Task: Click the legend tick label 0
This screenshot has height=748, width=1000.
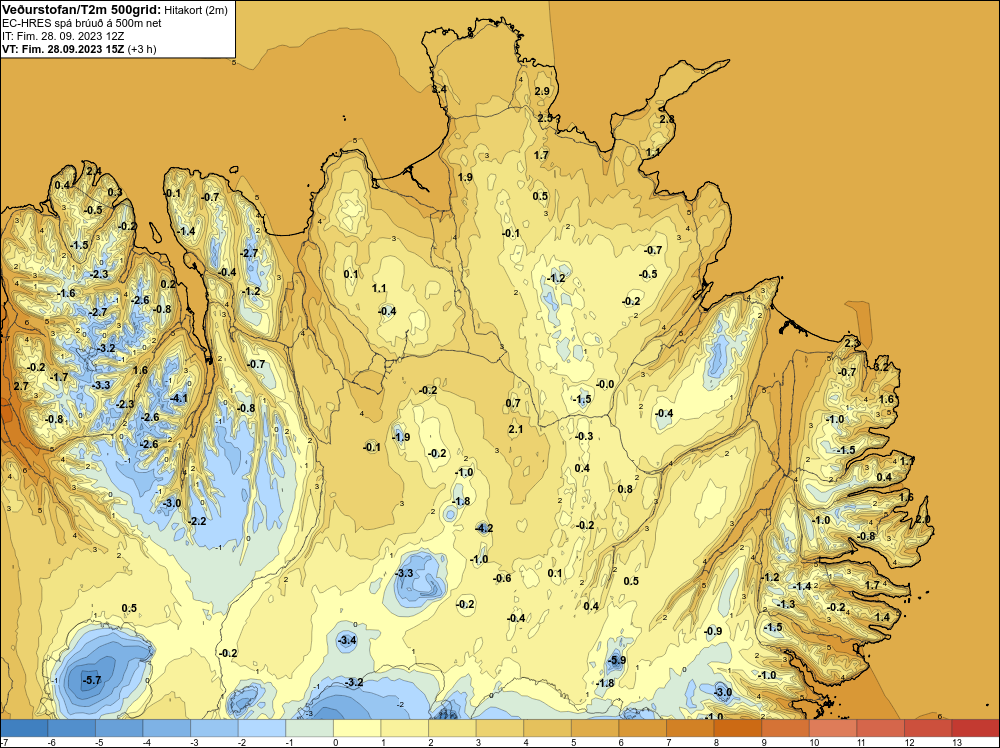Action: tap(335, 742)
